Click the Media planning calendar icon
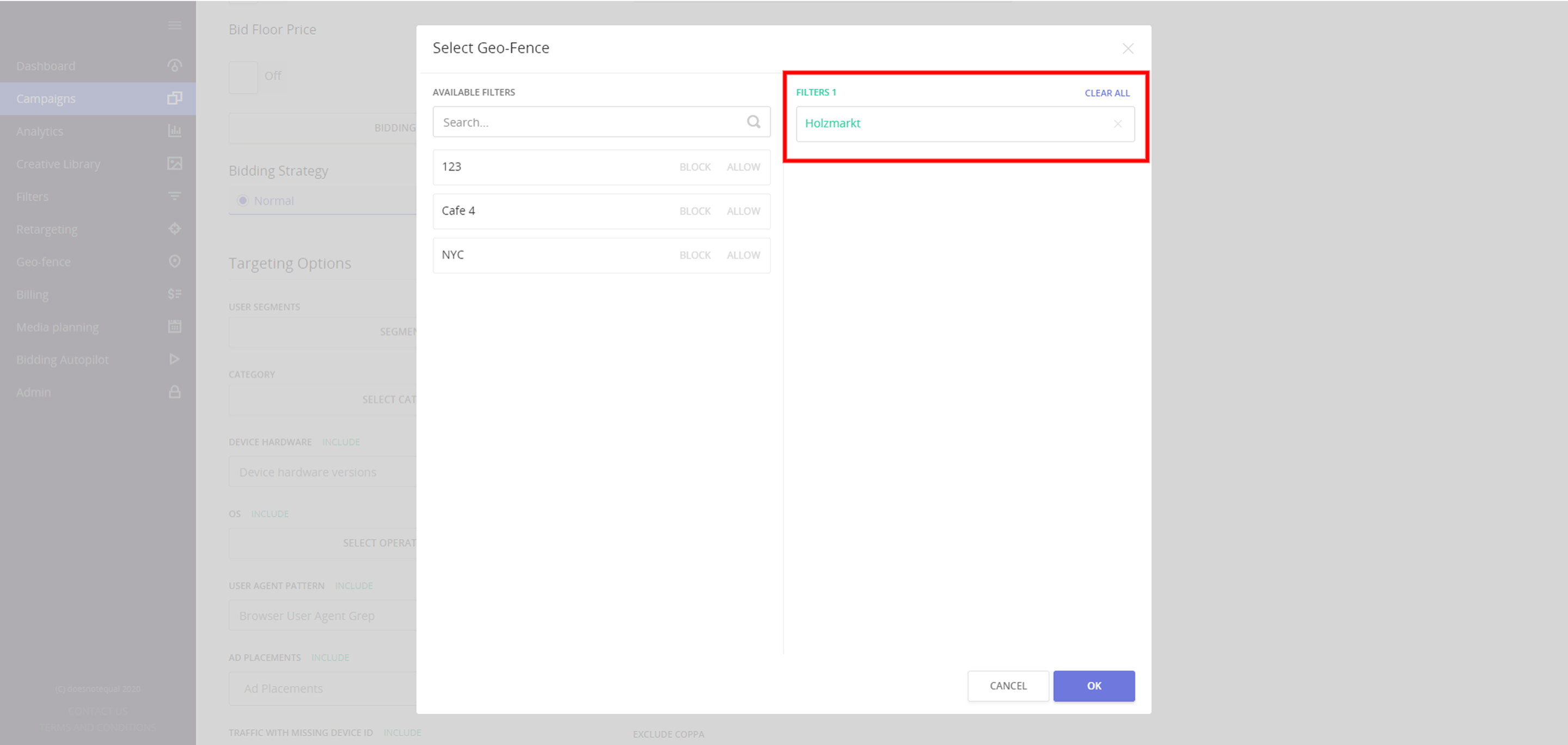 coord(175,326)
